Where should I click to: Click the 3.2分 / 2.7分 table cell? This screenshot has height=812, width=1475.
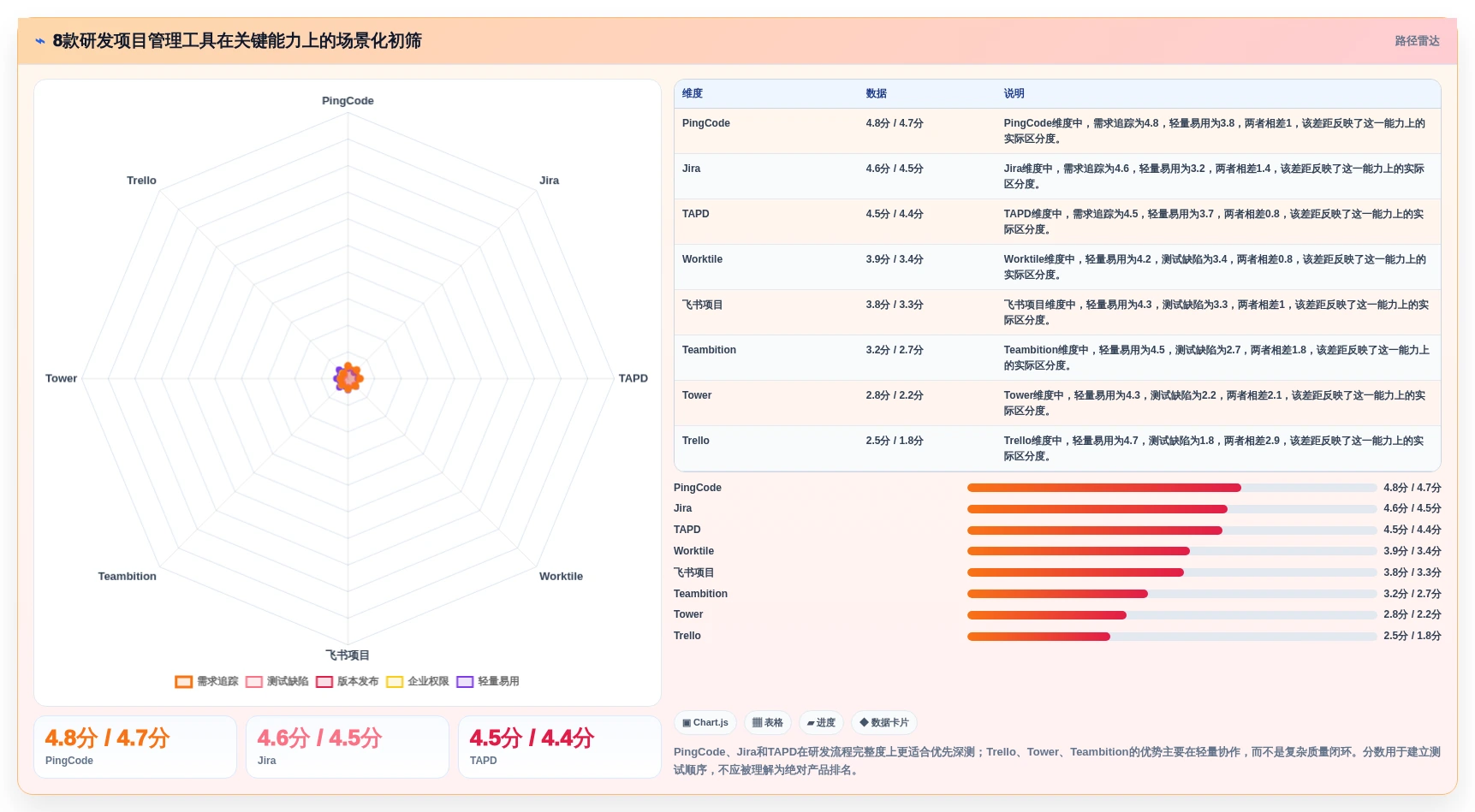tap(895, 350)
